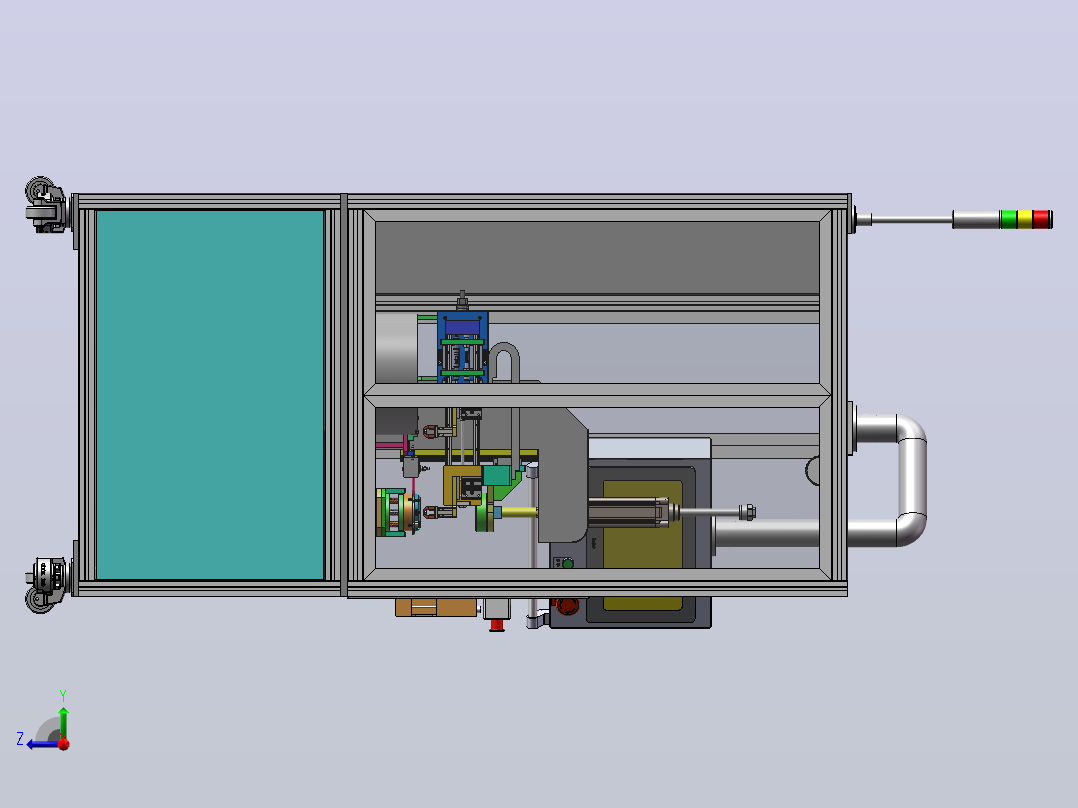Select the lower-left caster wheel
The image size is (1078, 808).
(45, 585)
